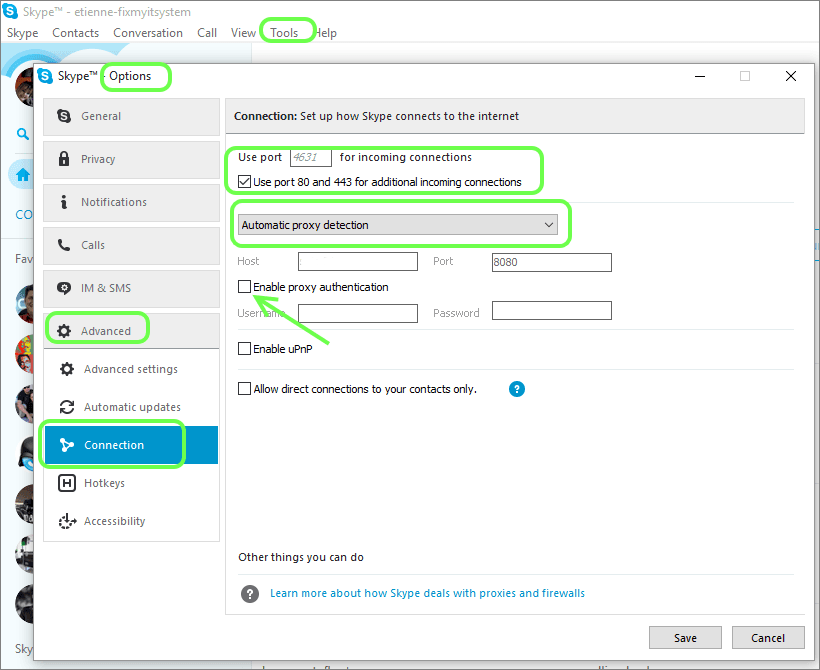Screen dimensions: 820x670
Task: Open the Contacts menu
Action: tap(75, 33)
